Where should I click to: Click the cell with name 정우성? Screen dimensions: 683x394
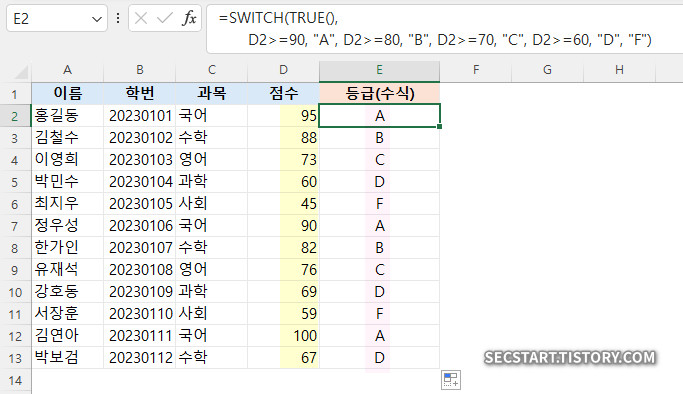pos(68,226)
